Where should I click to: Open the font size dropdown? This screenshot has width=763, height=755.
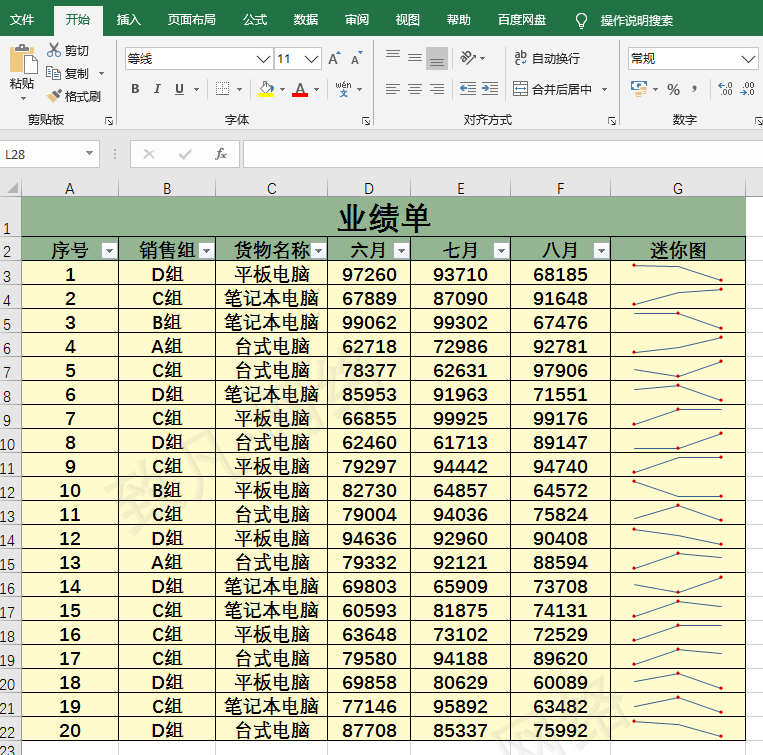[311, 59]
